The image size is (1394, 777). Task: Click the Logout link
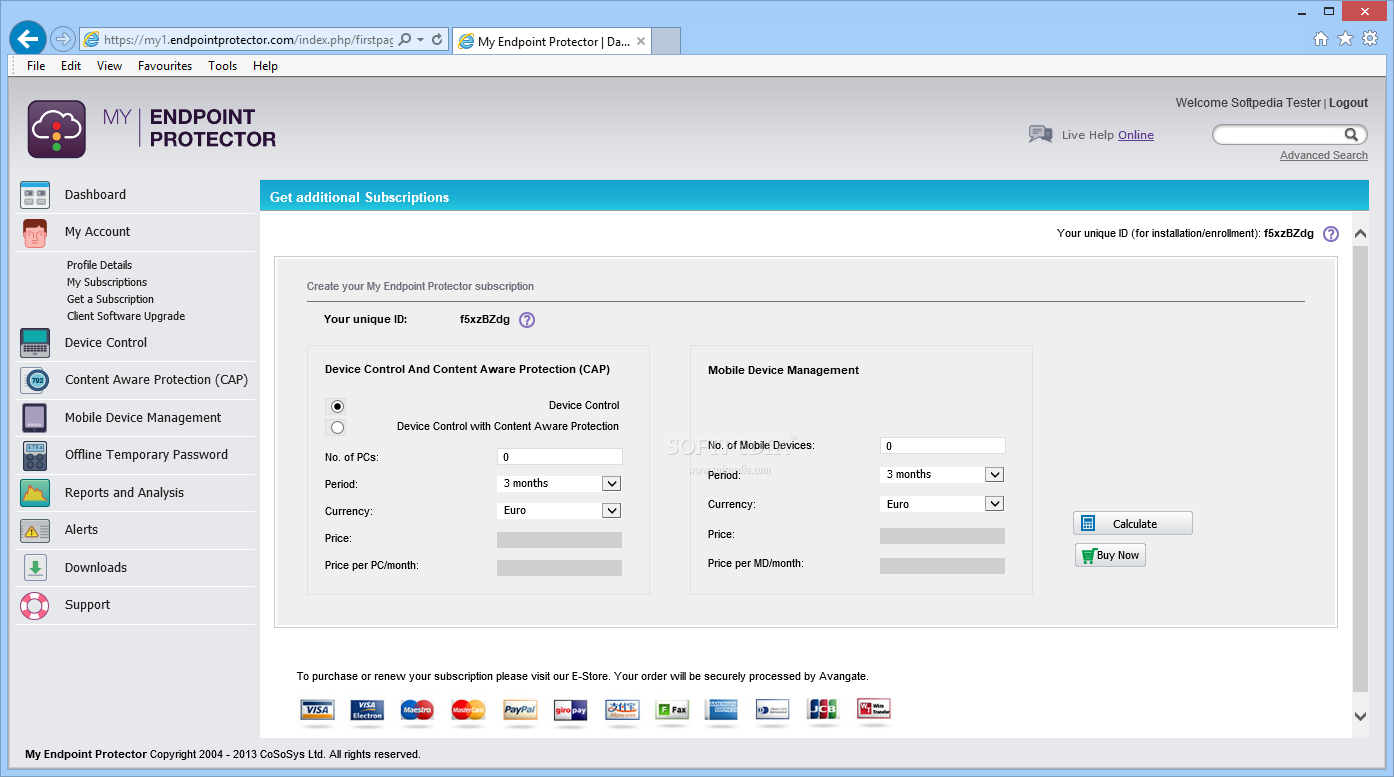point(1348,103)
